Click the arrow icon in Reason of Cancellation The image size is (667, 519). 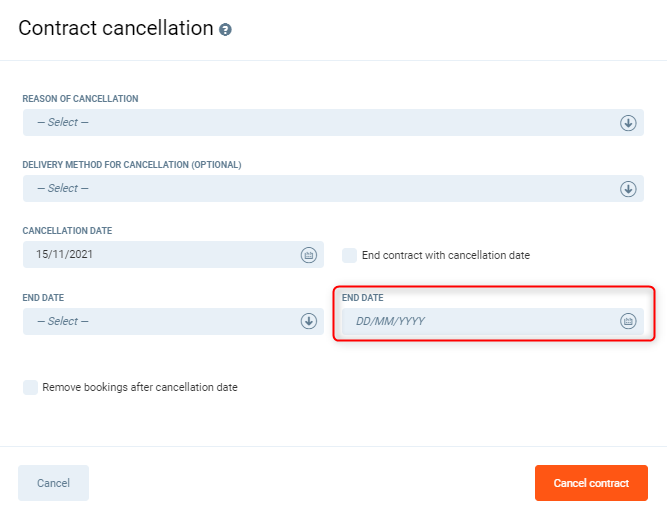[x=628, y=123]
